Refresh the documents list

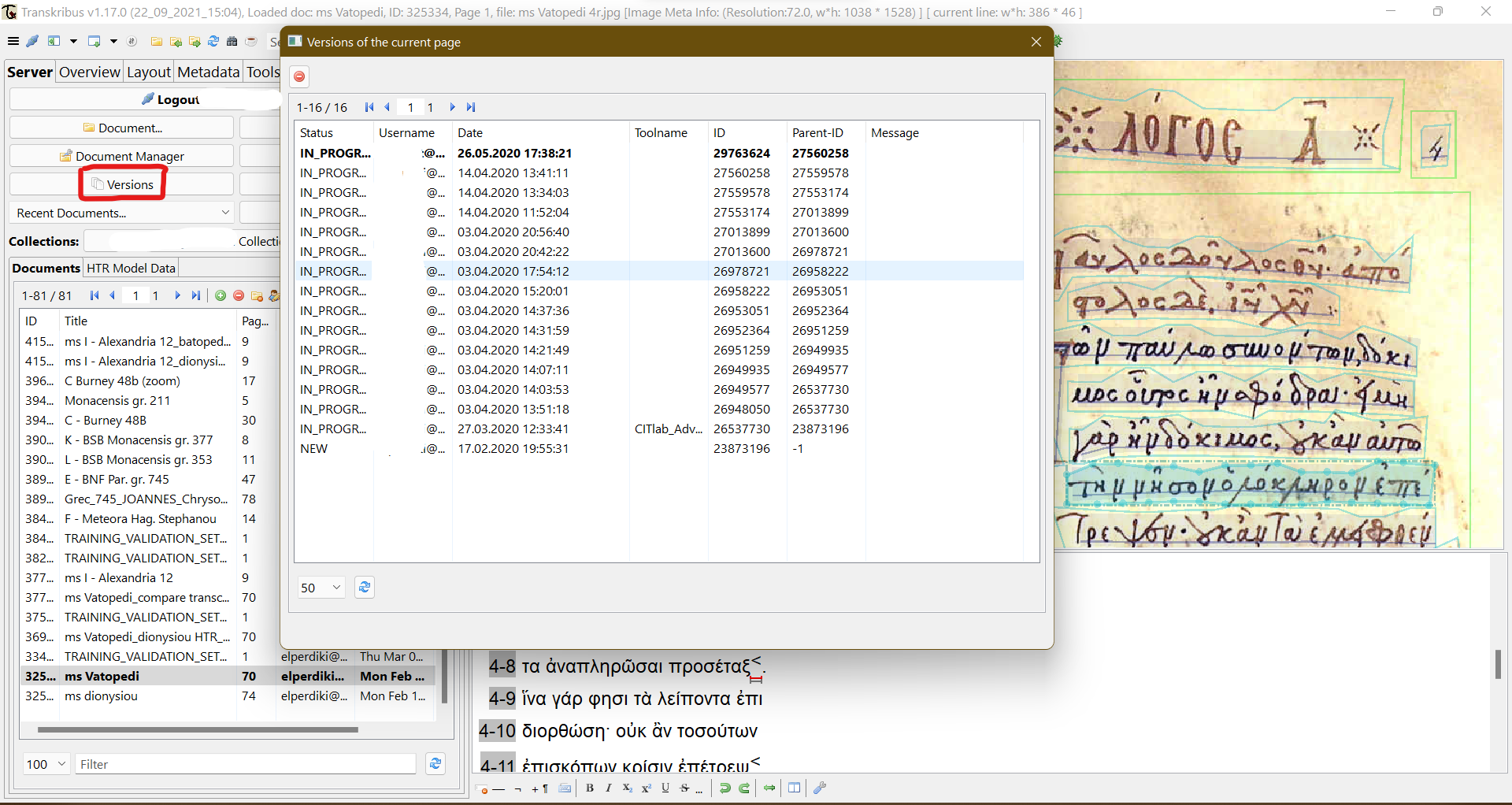[435, 763]
